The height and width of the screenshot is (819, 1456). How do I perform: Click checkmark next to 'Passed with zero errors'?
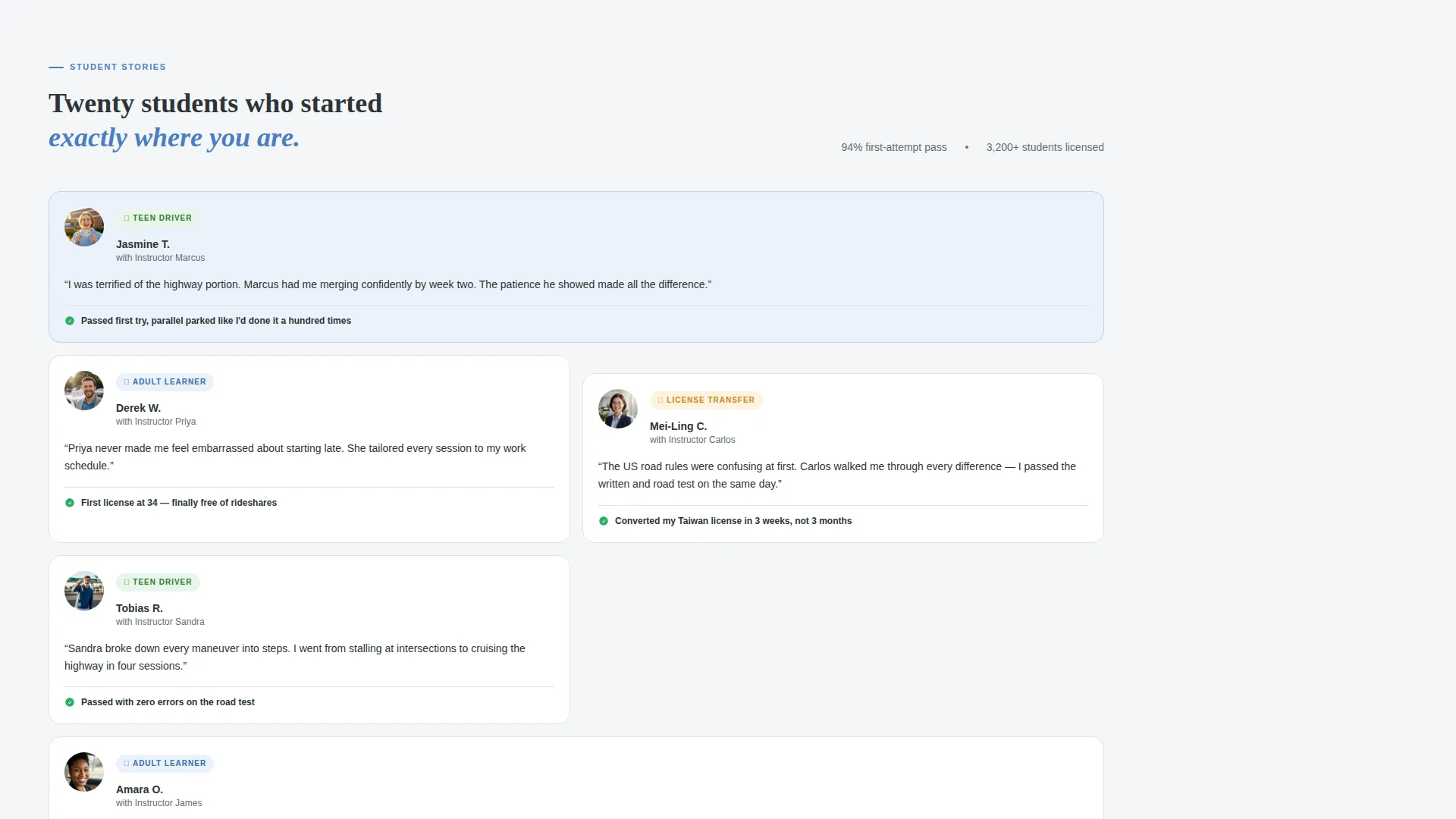(x=70, y=702)
